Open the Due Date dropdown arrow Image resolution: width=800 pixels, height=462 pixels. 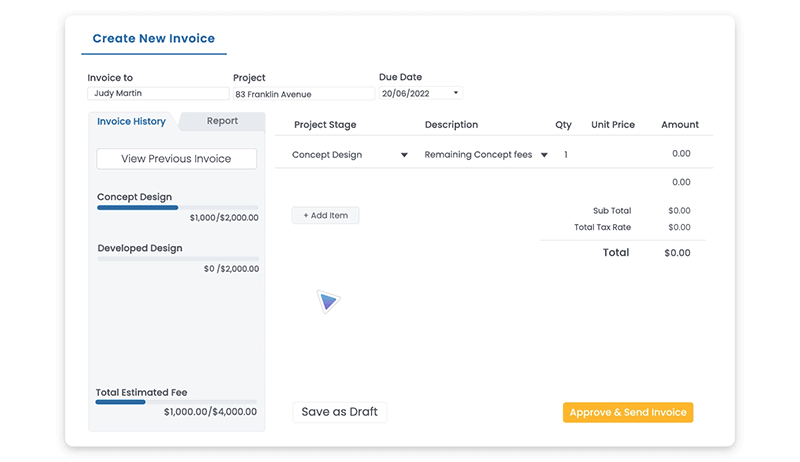click(x=456, y=93)
